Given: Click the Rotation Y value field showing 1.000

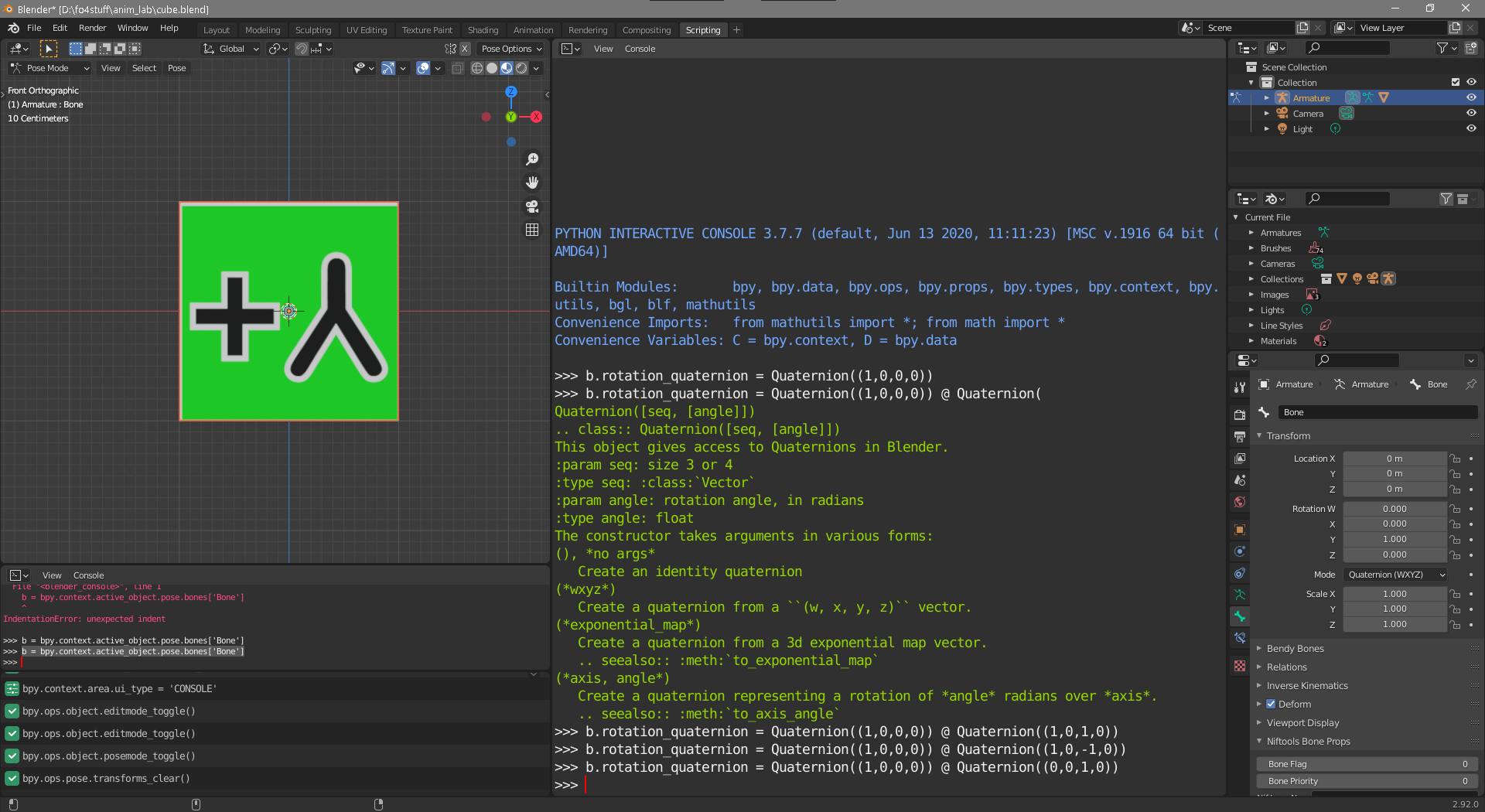Looking at the screenshot, I should click(x=1395, y=539).
